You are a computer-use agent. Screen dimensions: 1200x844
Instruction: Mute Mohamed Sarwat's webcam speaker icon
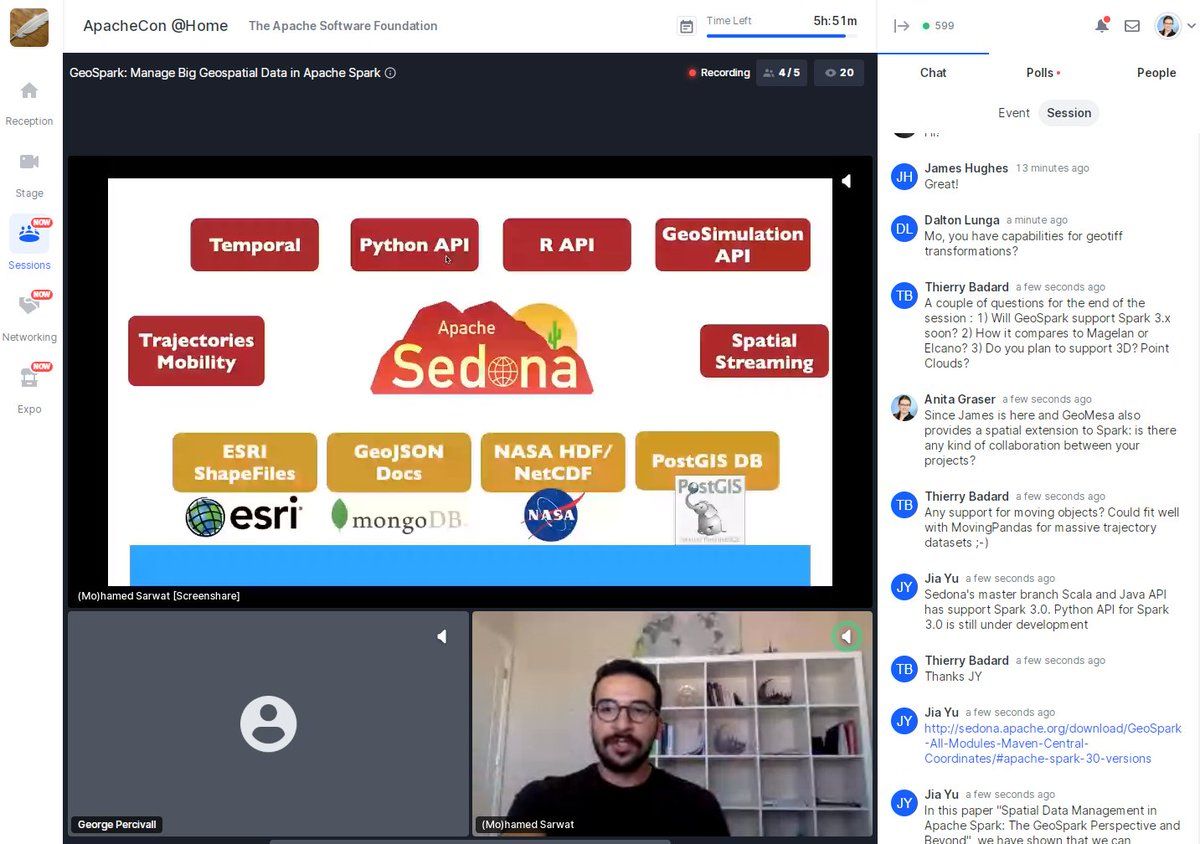point(847,636)
